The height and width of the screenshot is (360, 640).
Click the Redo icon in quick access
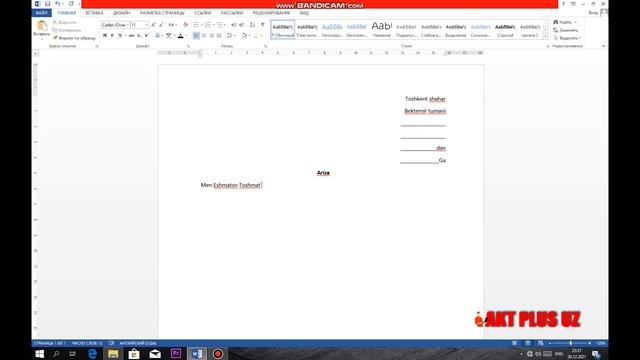(x=71, y=4)
